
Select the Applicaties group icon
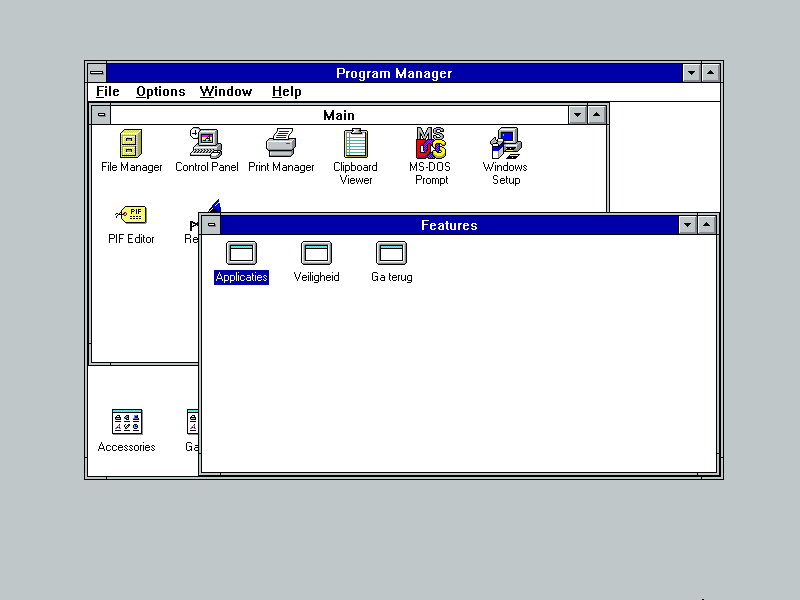pos(241,254)
